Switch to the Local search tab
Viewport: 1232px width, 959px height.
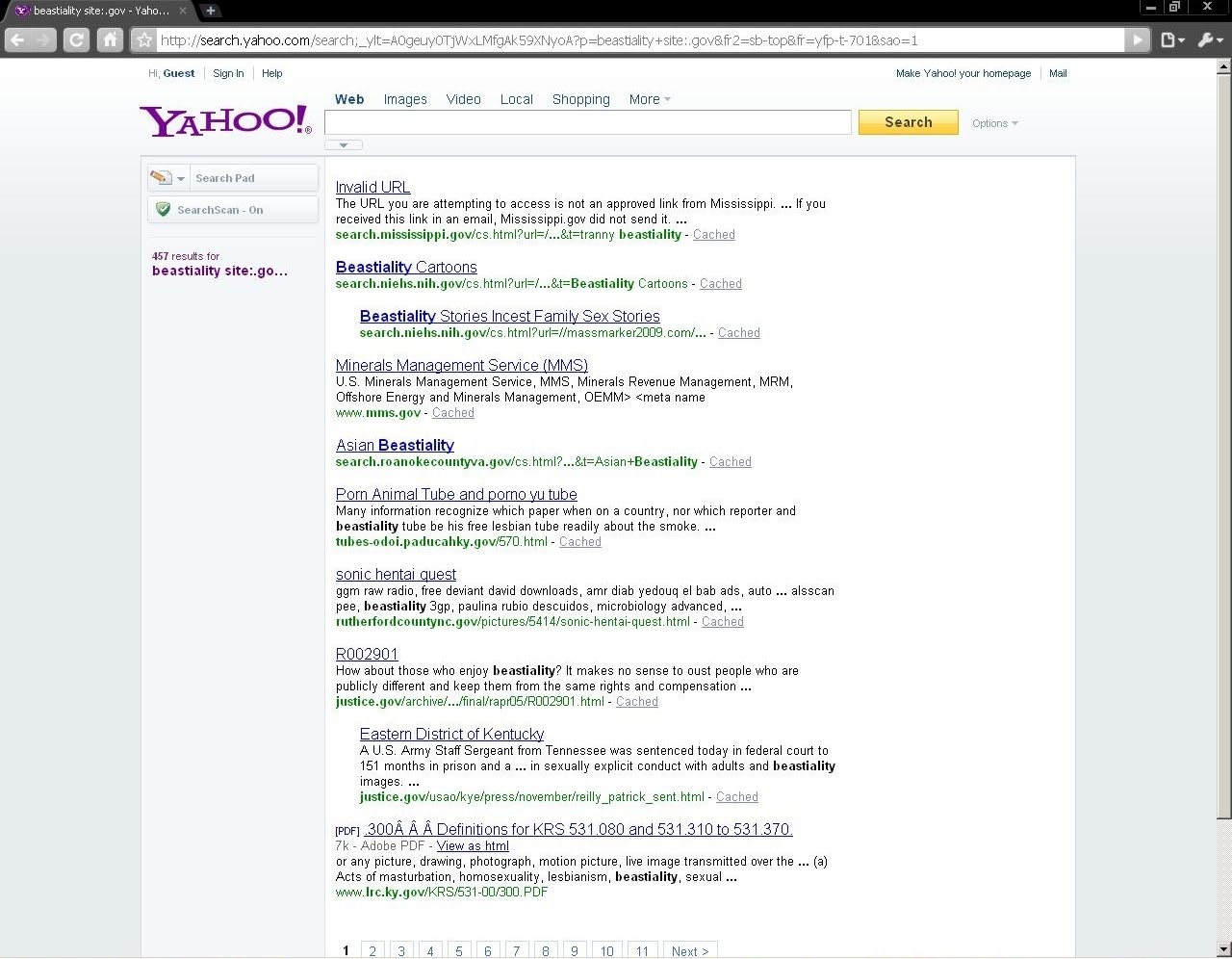[517, 99]
